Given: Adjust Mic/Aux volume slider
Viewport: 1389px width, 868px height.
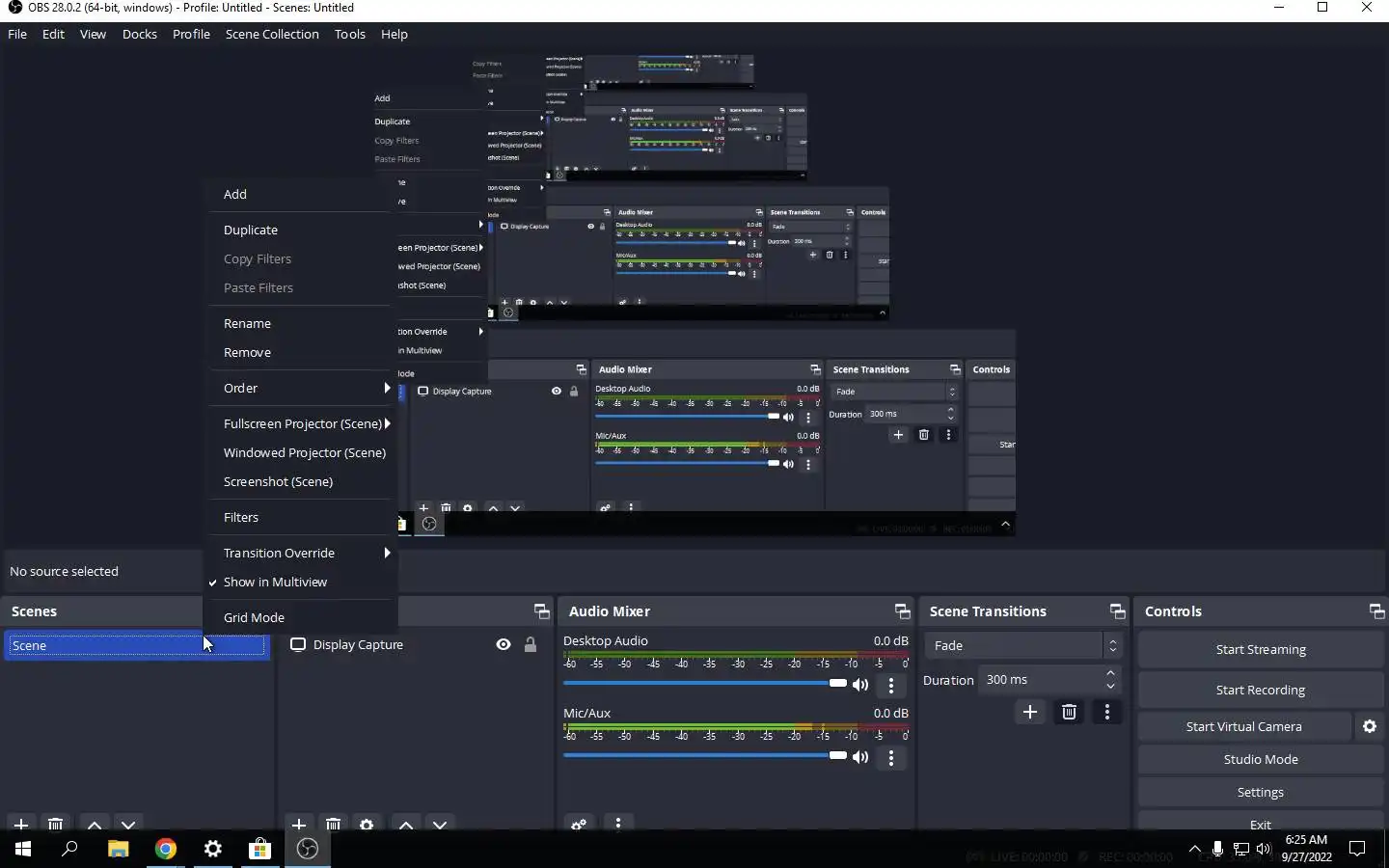Looking at the screenshot, I should click(705, 755).
